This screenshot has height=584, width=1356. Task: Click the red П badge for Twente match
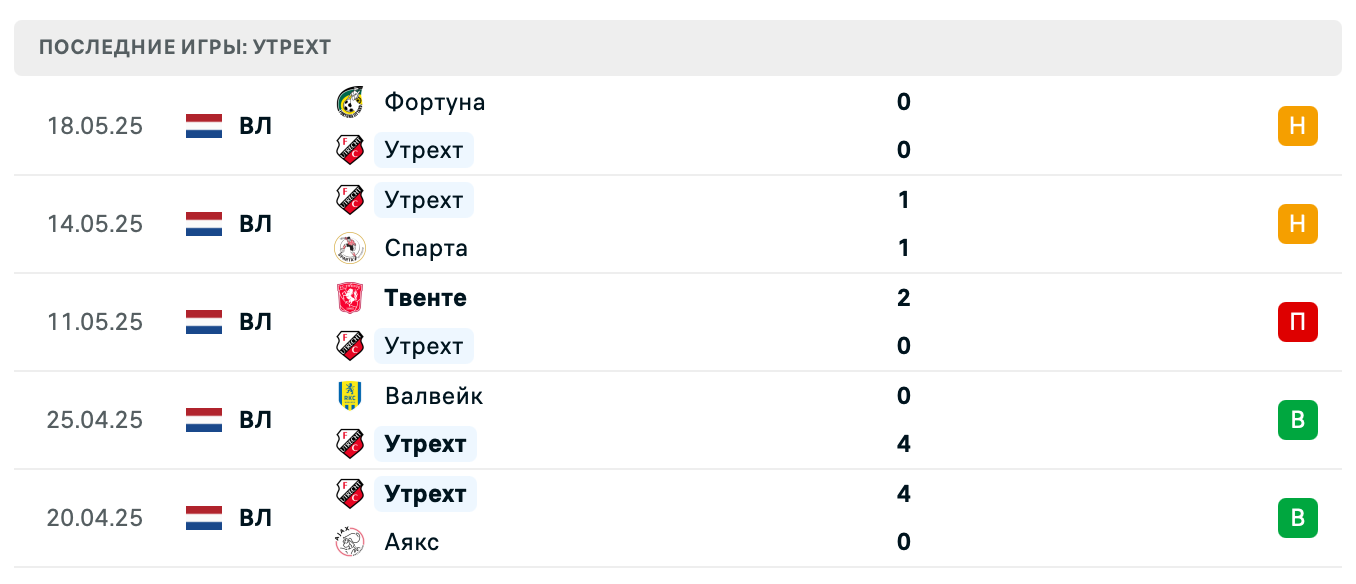point(1298,322)
